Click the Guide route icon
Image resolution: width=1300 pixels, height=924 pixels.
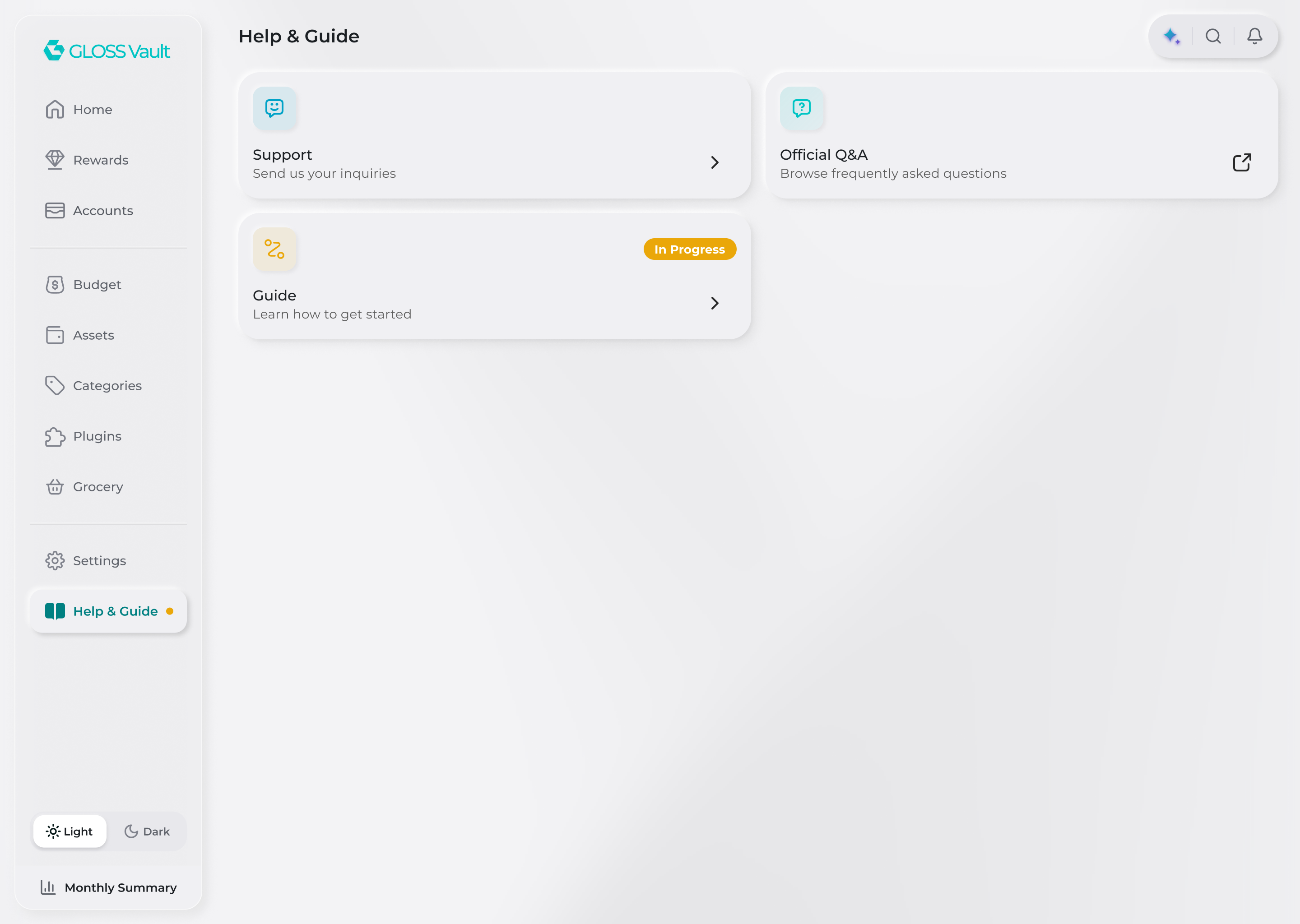[x=274, y=249]
